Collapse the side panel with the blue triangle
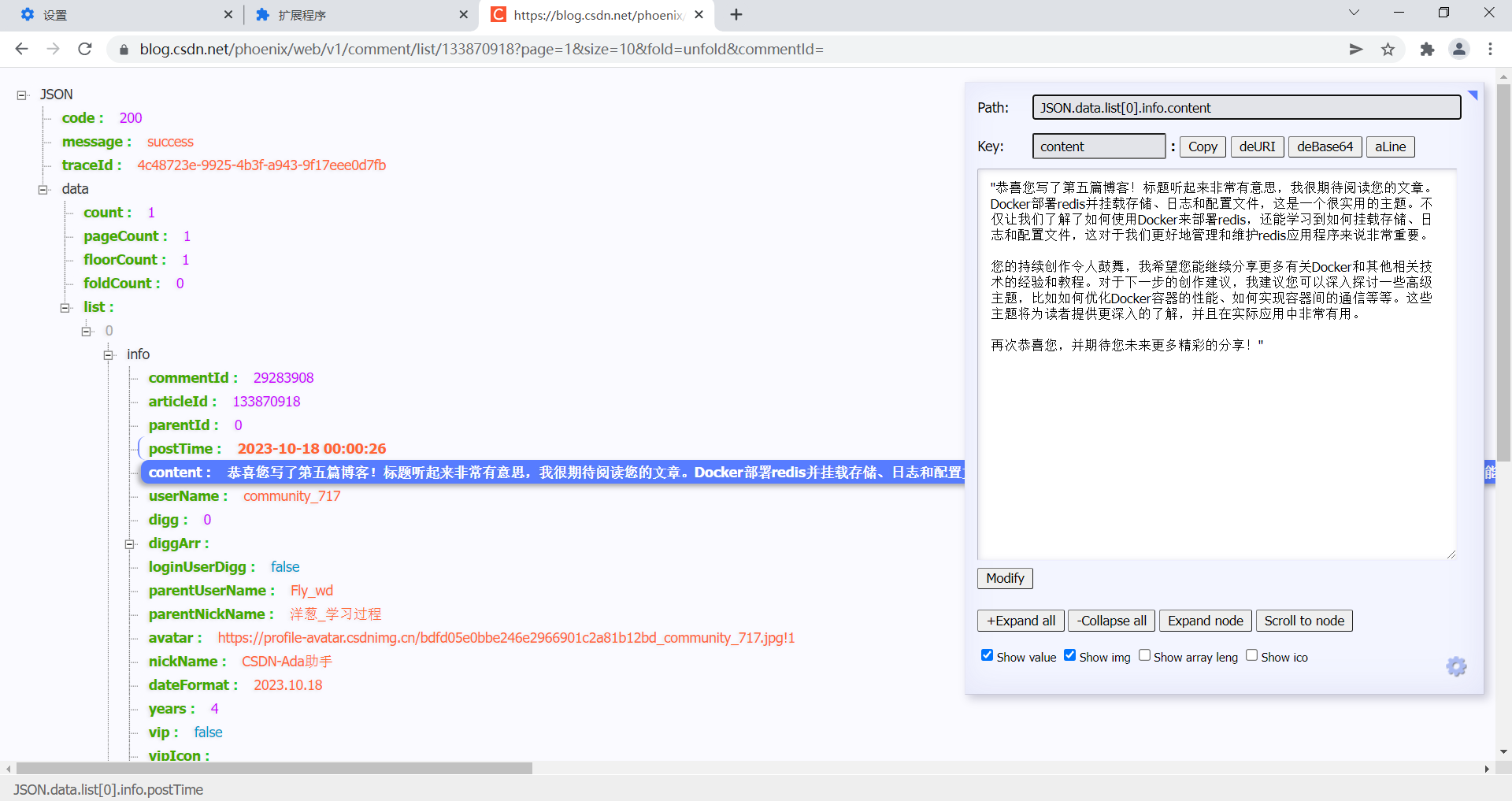1512x801 pixels. point(1473,95)
